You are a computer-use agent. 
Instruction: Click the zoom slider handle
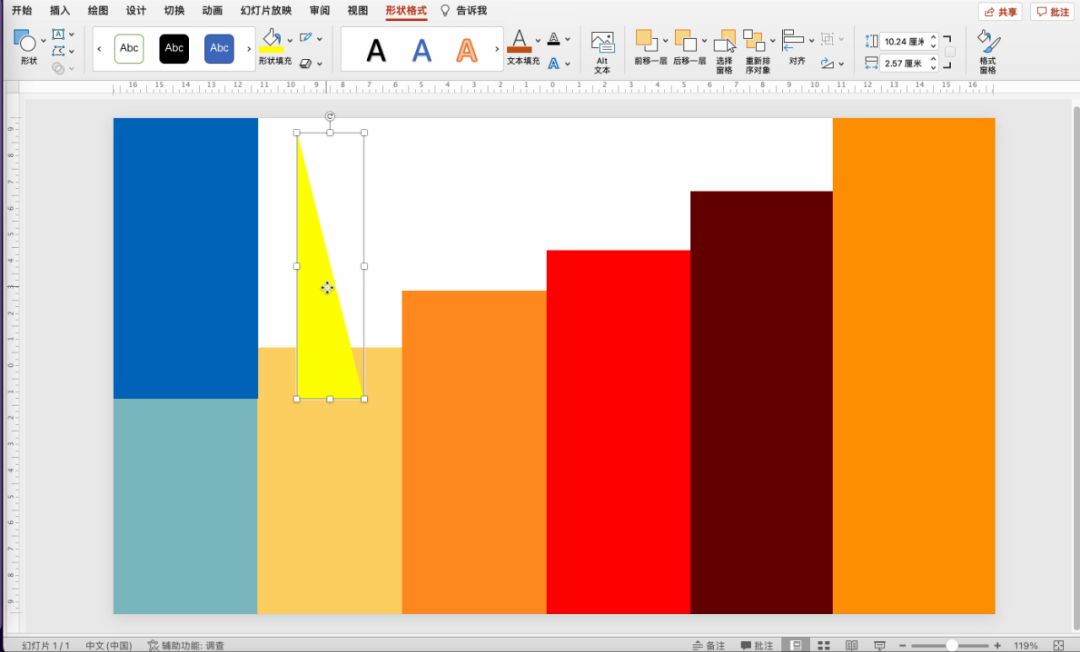(951, 645)
